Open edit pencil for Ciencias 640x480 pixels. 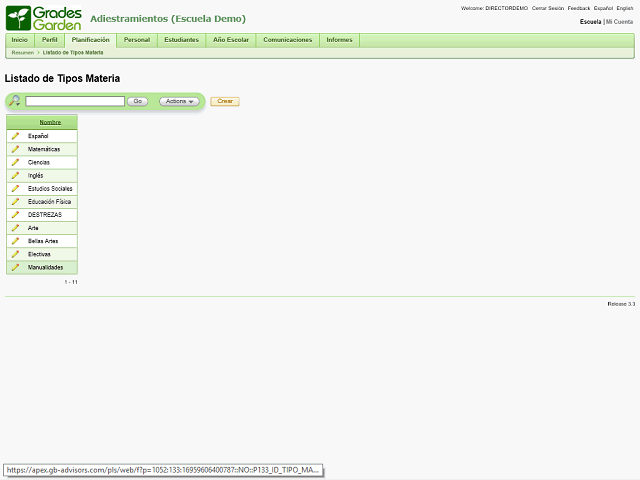(16, 162)
